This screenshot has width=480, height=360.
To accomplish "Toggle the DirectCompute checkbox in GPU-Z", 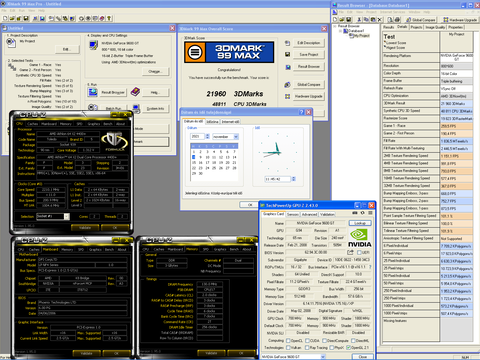I will point(325,341).
